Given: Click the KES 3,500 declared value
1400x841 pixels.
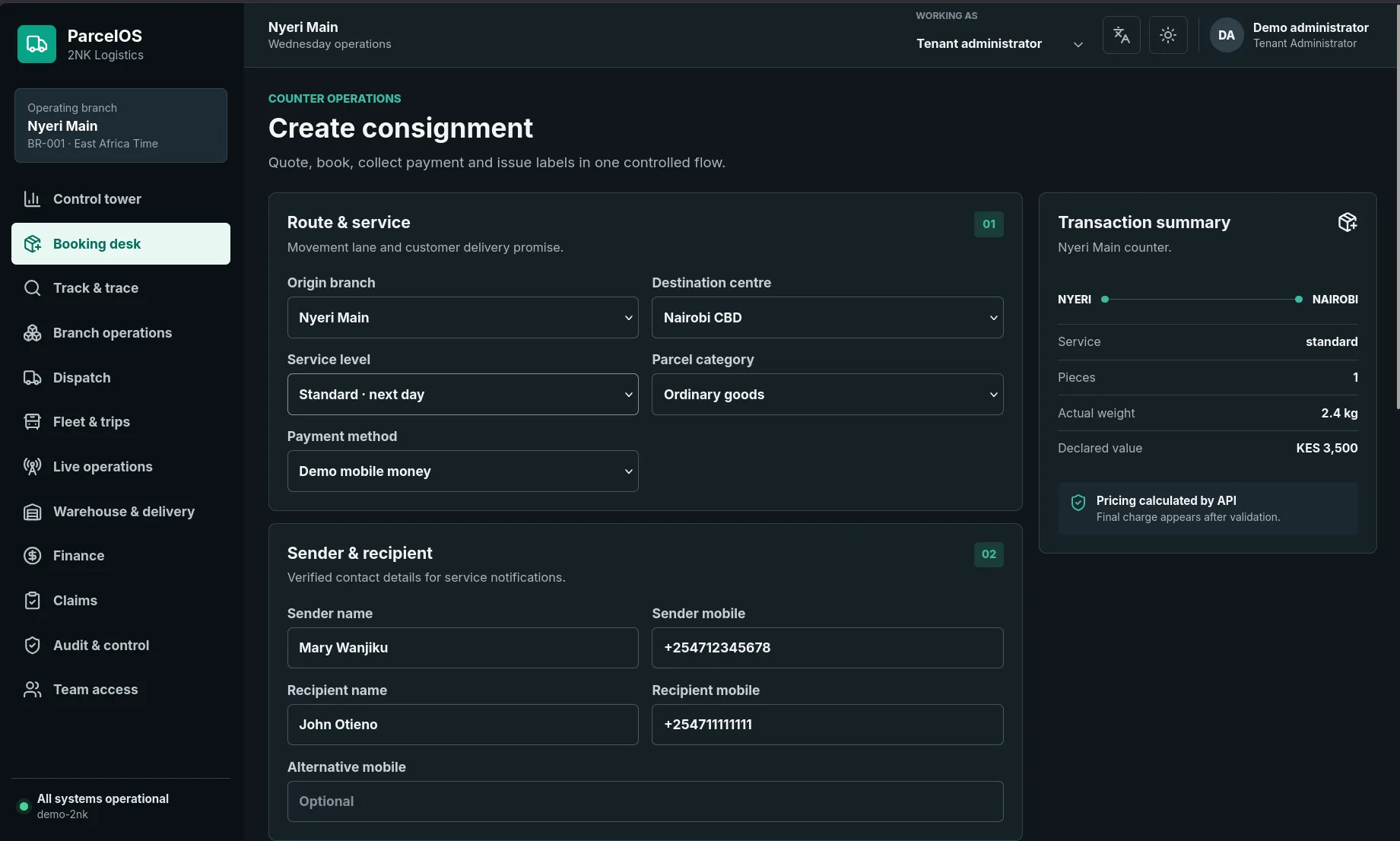Looking at the screenshot, I should (x=1326, y=449).
